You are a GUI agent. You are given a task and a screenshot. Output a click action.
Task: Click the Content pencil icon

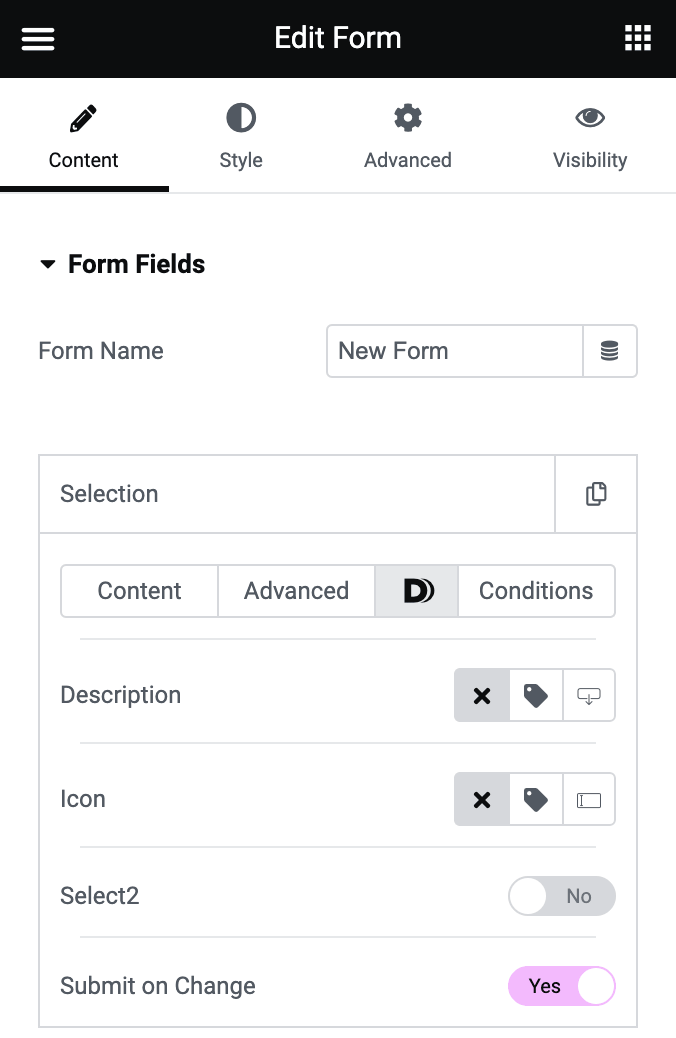[x=83, y=117]
